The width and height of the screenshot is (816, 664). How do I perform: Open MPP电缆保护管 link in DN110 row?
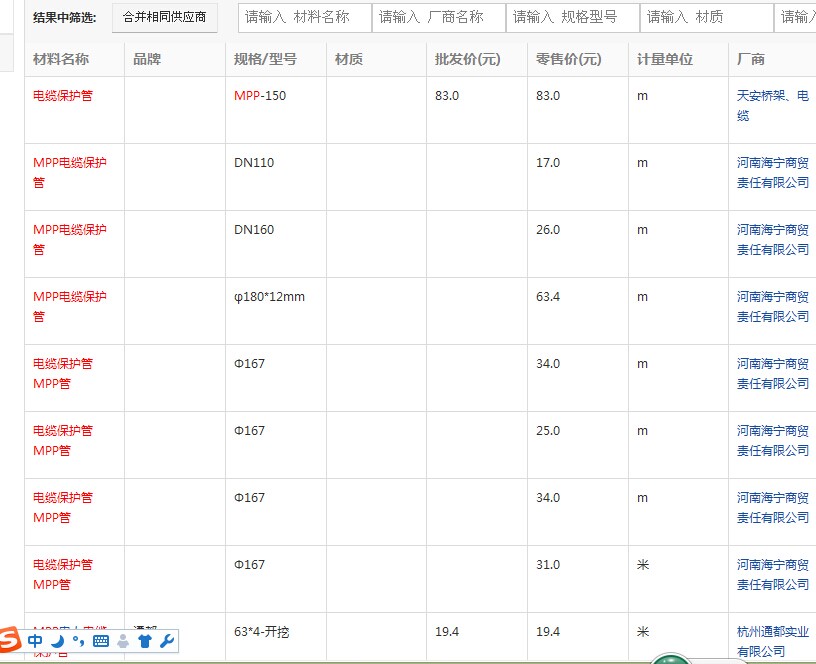(x=70, y=172)
